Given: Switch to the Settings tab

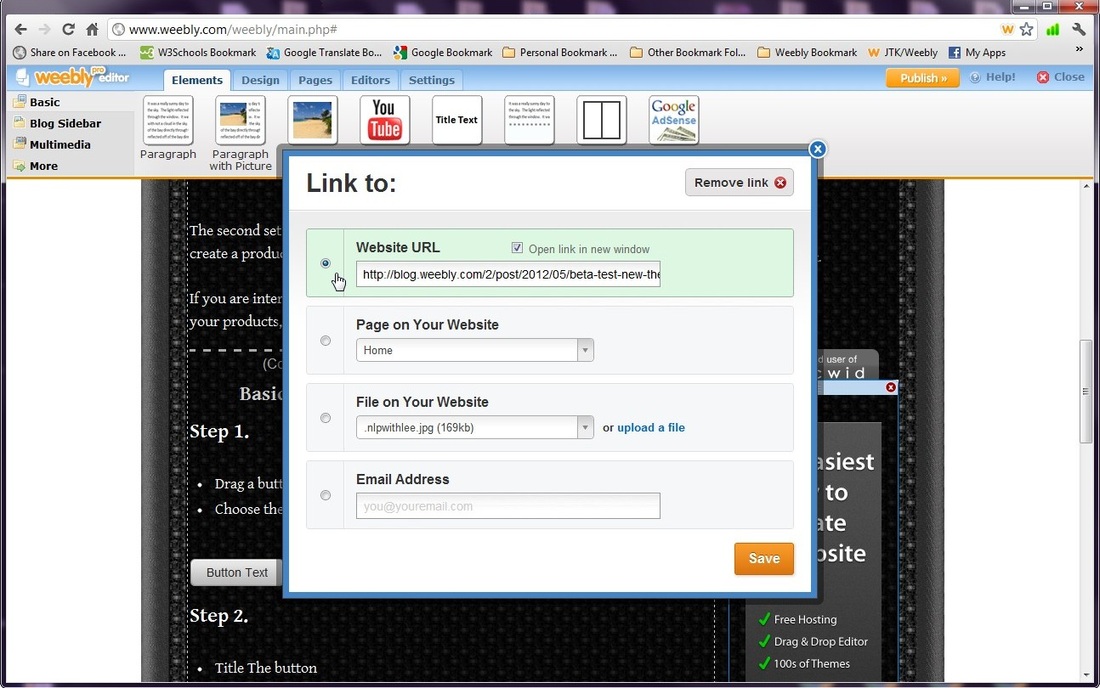Looking at the screenshot, I should coord(431,80).
